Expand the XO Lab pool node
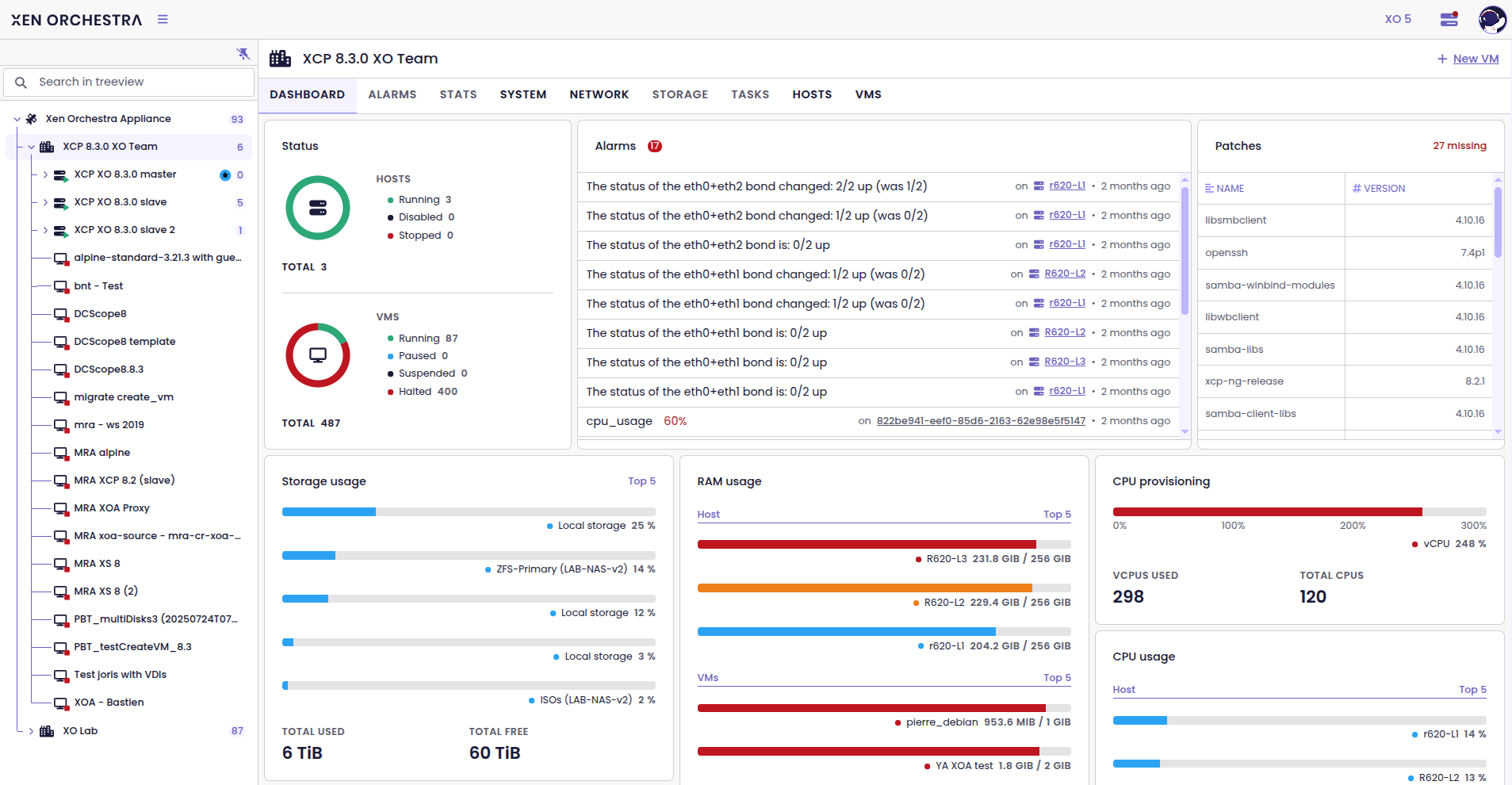Screen dimensions: 1512x785 (x=31, y=731)
